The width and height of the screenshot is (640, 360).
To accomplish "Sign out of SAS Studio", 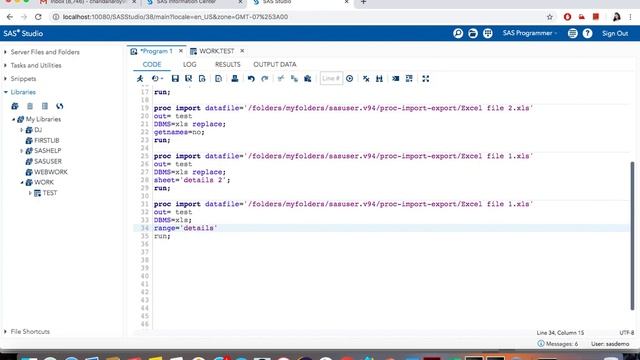I will click(615, 33).
